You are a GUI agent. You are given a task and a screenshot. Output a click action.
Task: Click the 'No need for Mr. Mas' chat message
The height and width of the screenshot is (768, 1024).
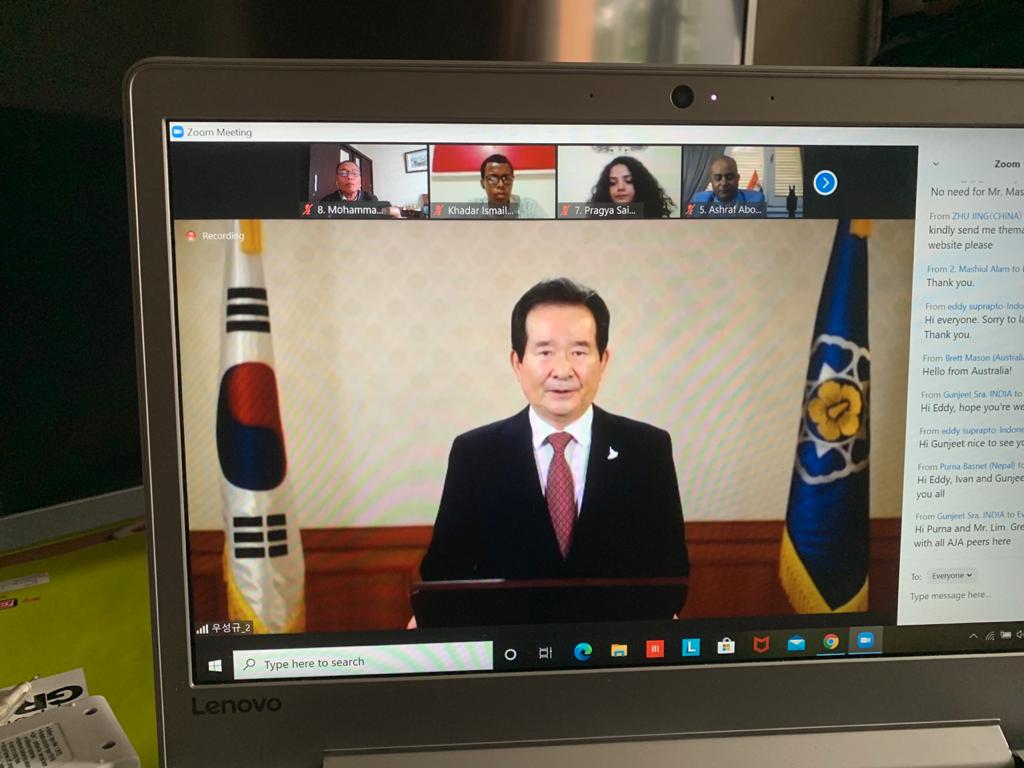tap(977, 192)
